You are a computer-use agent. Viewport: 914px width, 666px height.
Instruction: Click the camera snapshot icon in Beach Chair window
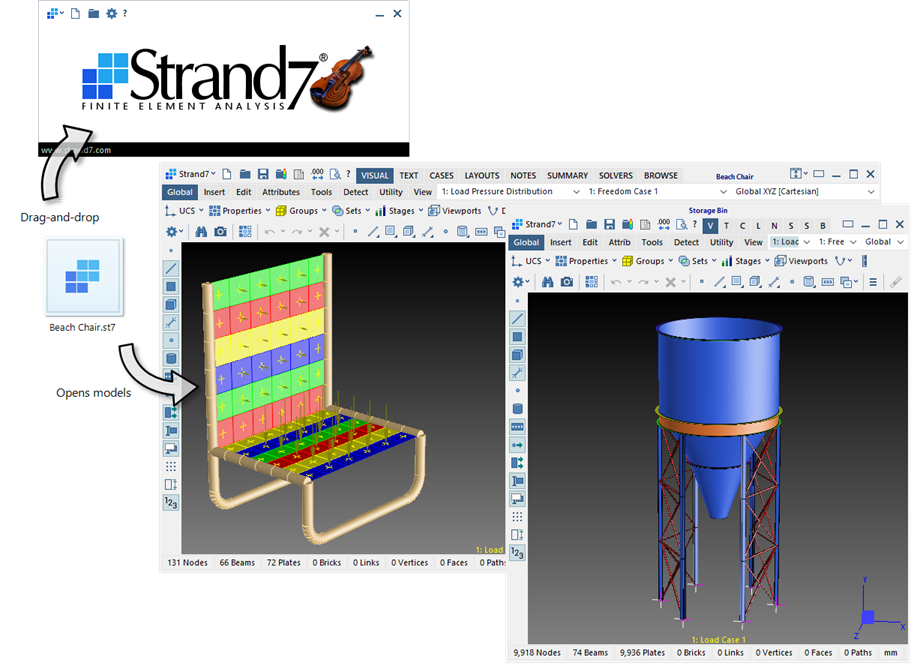point(220,232)
